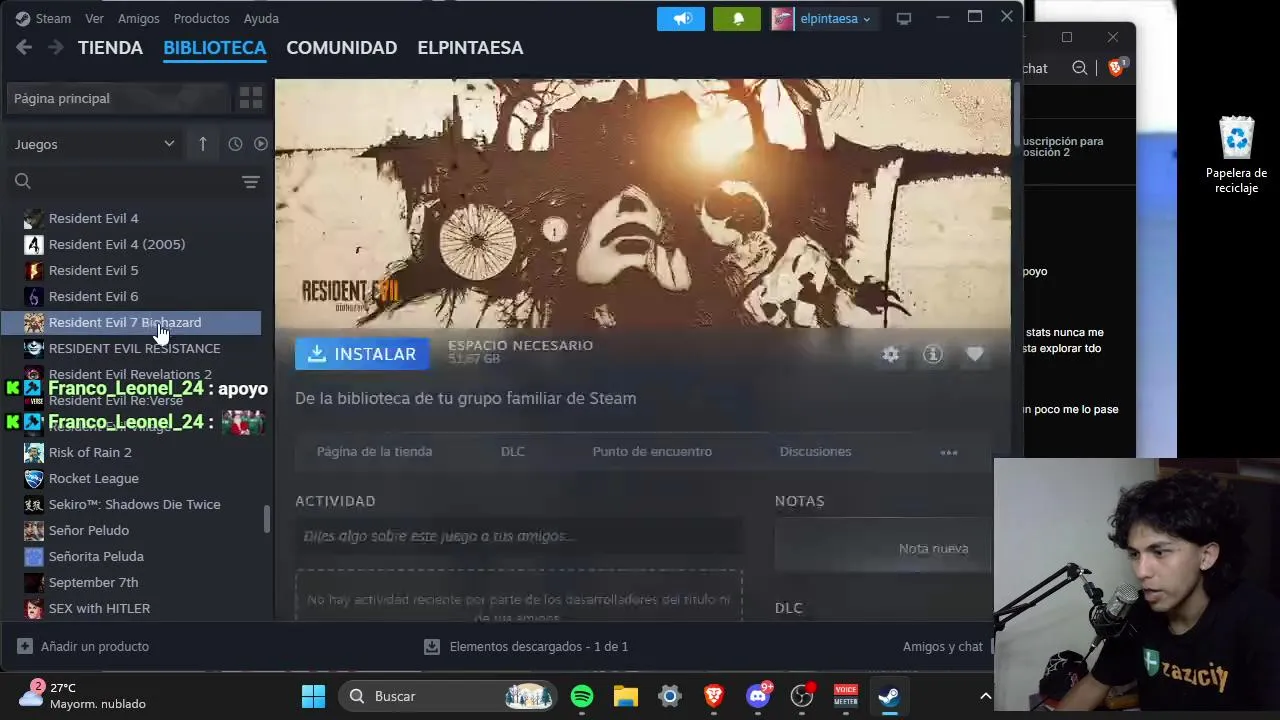Select Resident Evil 7 Biohazard
The height and width of the screenshot is (720, 1280).
pos(131,322)
